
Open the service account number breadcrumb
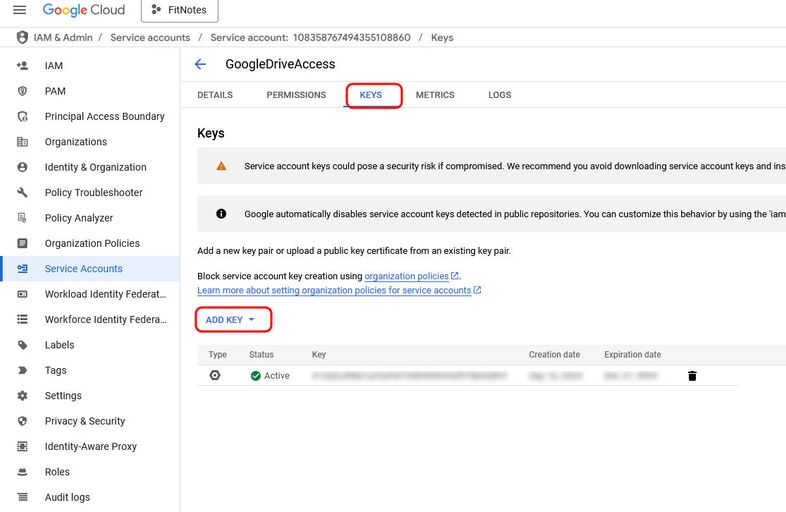click(310, 38)
